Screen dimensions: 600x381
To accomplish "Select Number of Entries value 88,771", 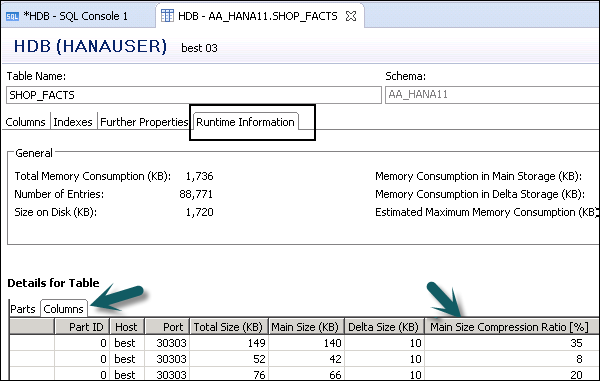I will tap(196, 194).
